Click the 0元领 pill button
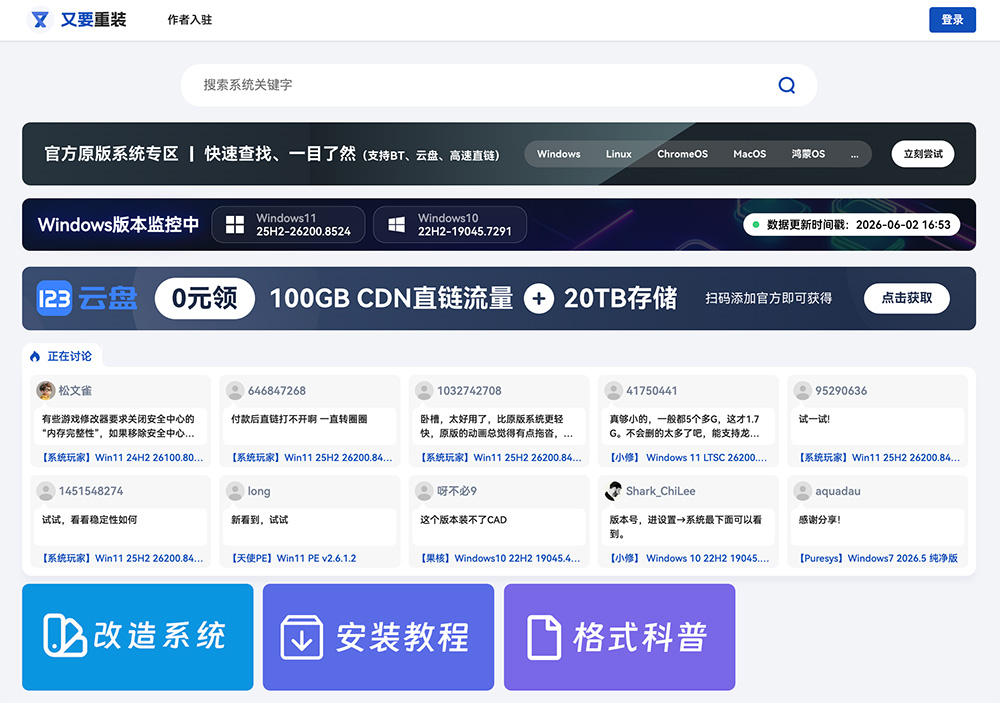Screen dimensions: 1000x703 [x=205, y=298]
